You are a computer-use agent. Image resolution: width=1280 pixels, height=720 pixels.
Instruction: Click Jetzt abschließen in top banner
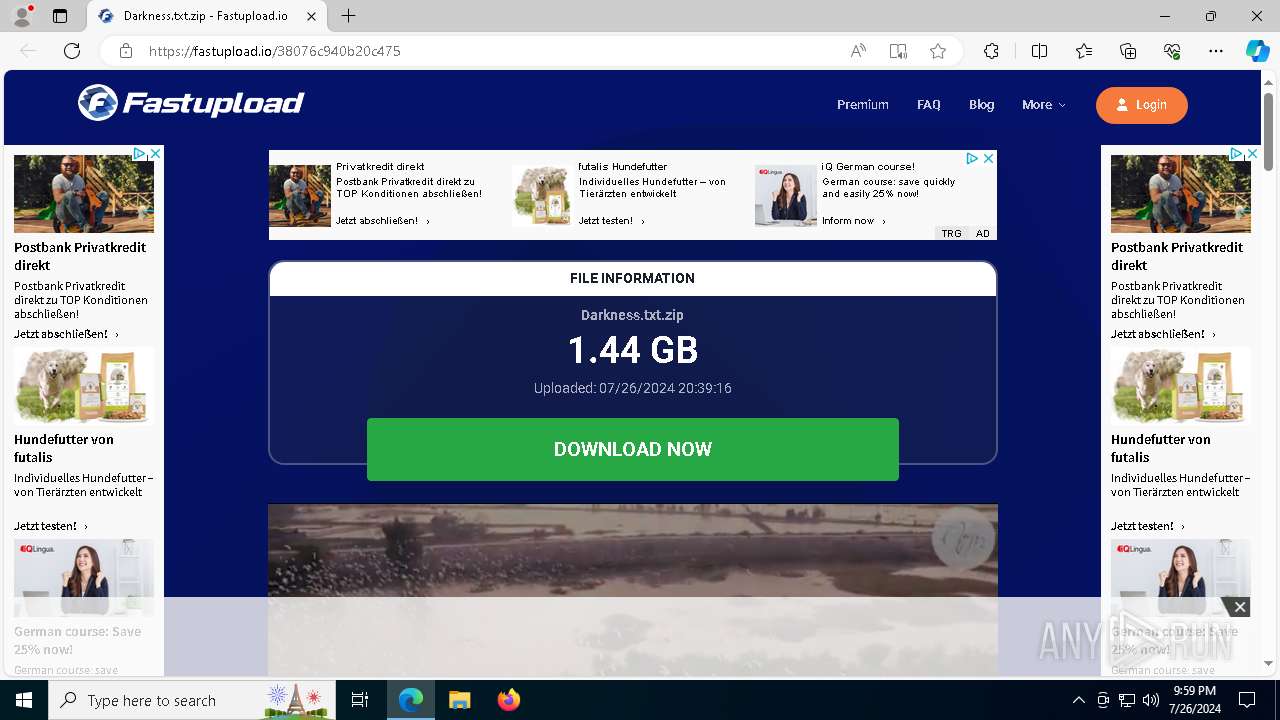[x=382, y=221]
